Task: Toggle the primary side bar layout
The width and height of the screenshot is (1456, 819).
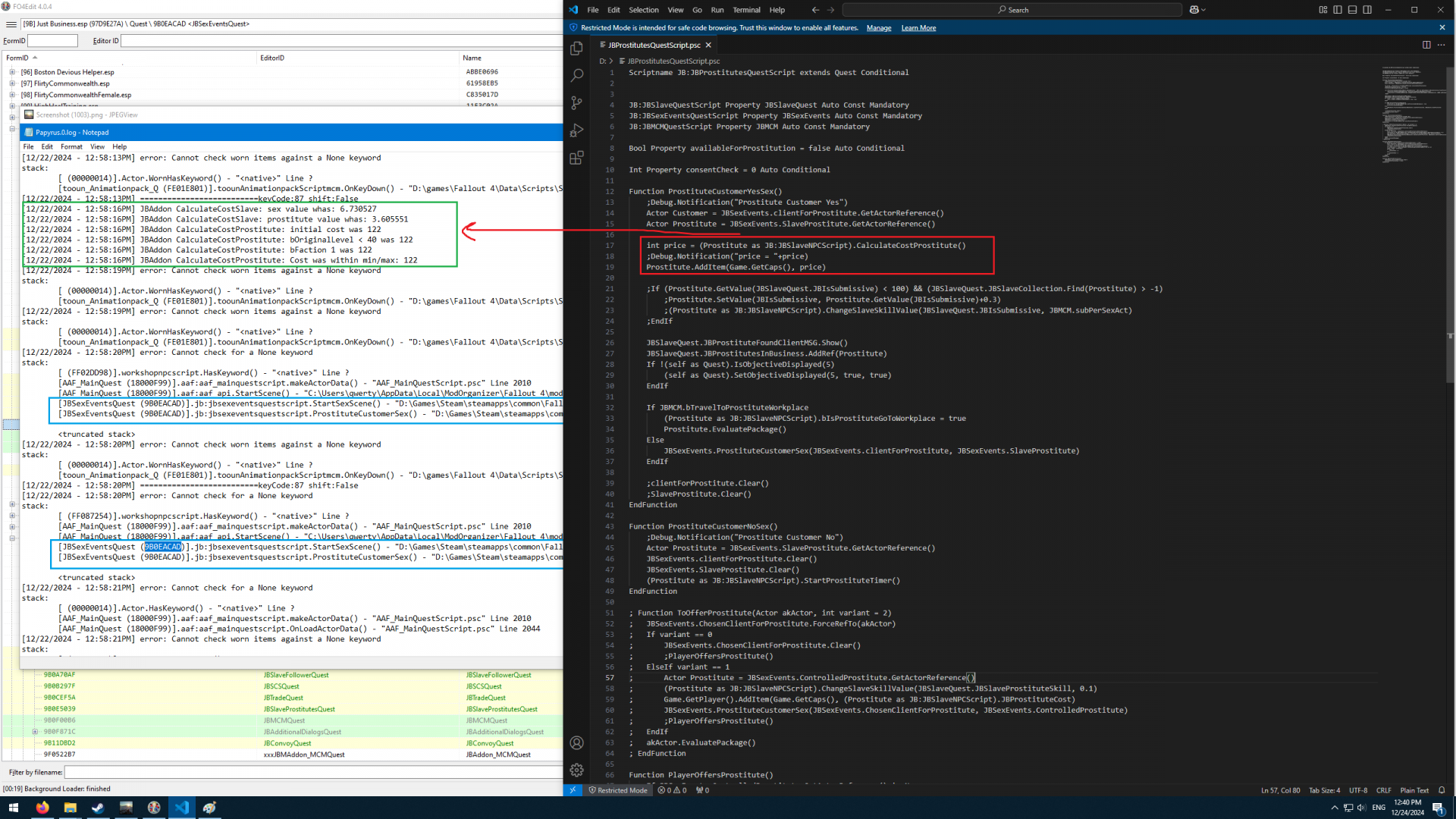Action: (1338, 10)
